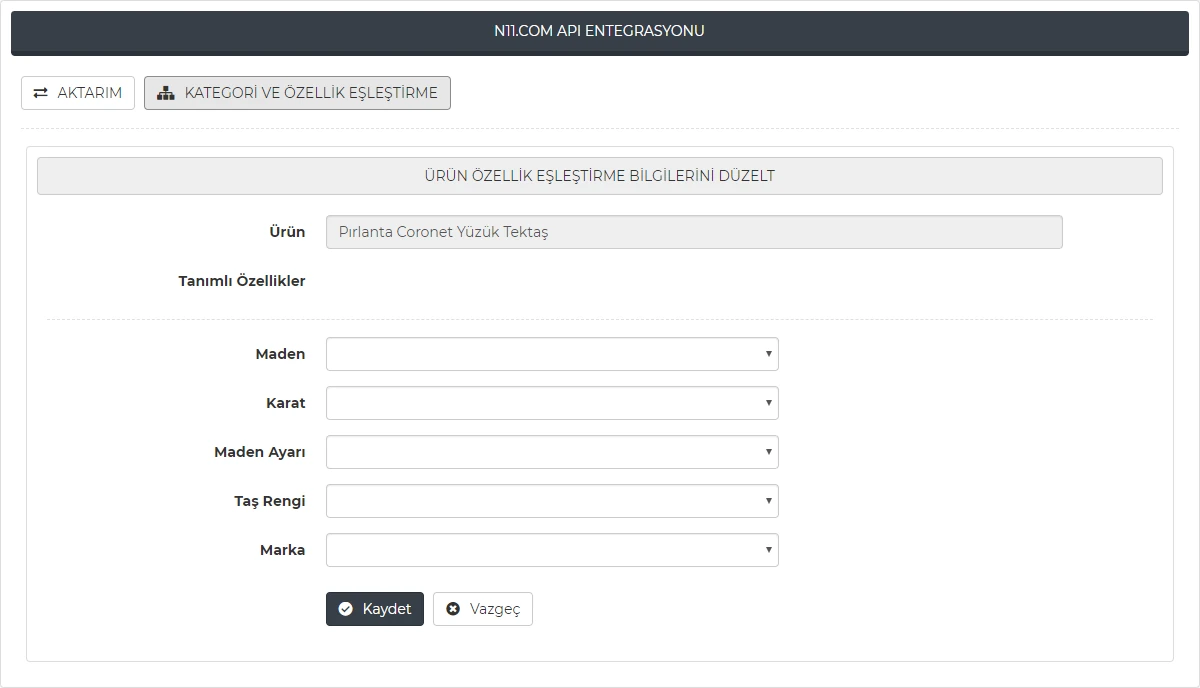
Task: Click the checkmark icon inside Kaydet
Action: click(x=346, y=609)
